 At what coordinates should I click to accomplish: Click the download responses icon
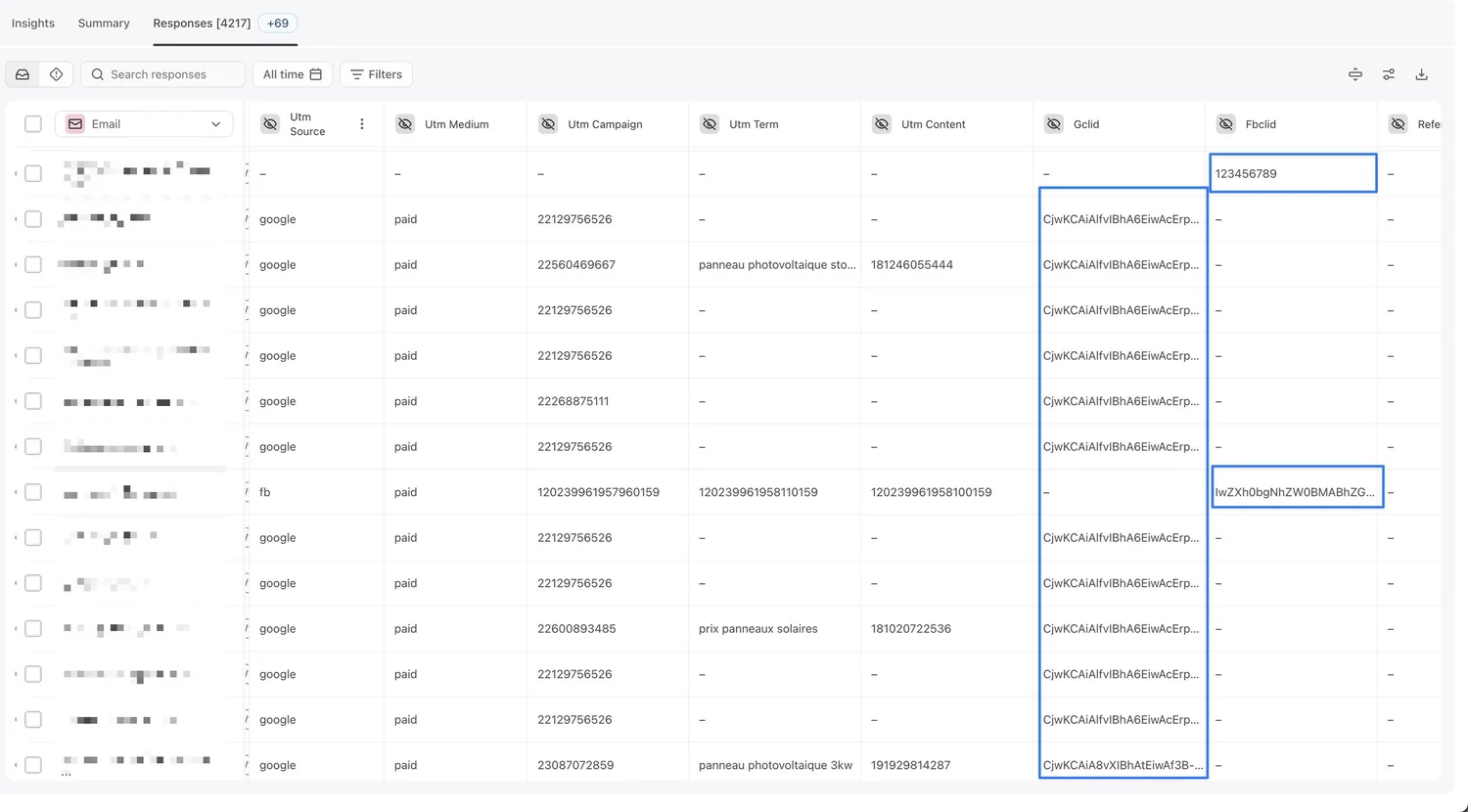point(1421,73)
